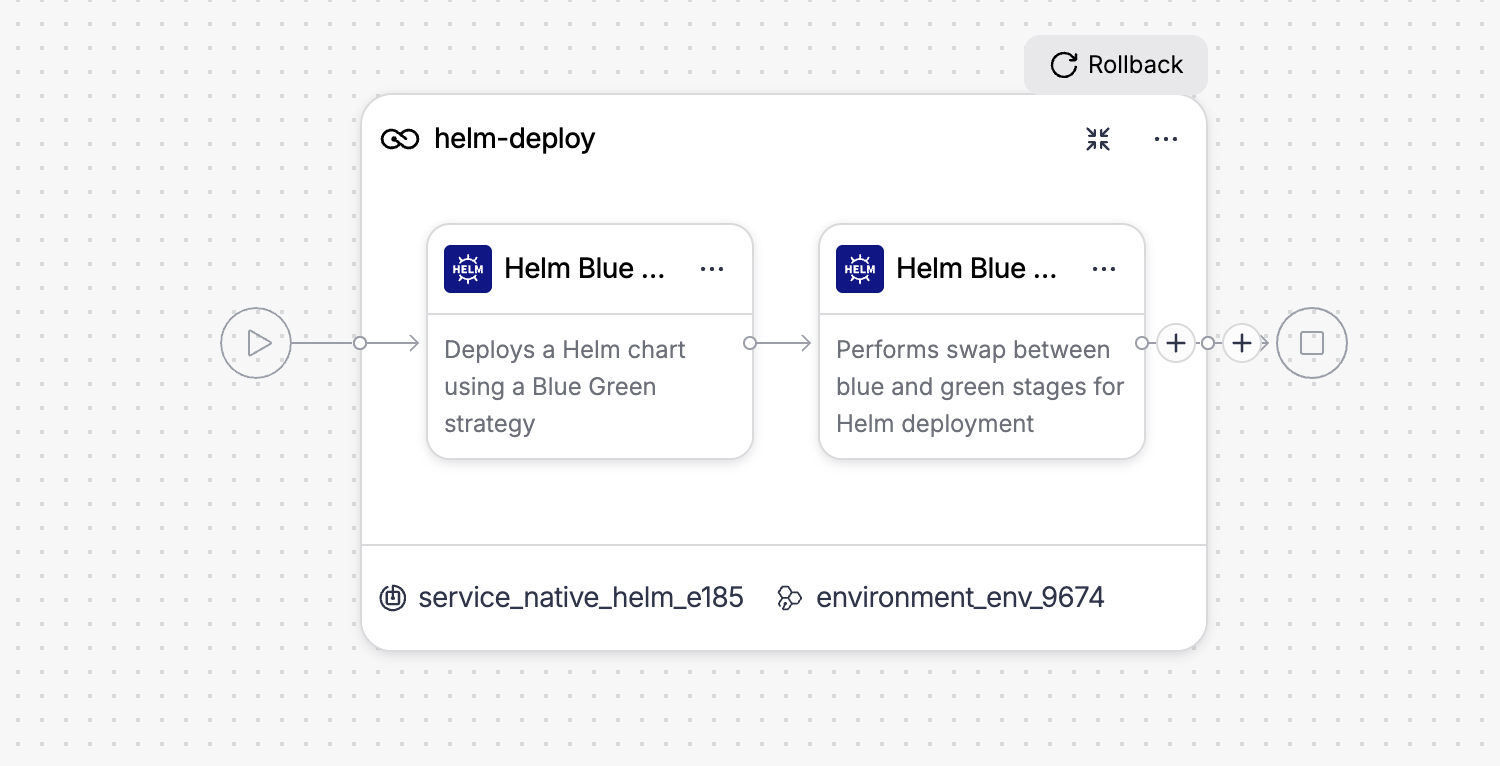Click the helm-deploy link icon
Image resolution: width=1500 pixels, height=766 pixels.
coord(400,139)
